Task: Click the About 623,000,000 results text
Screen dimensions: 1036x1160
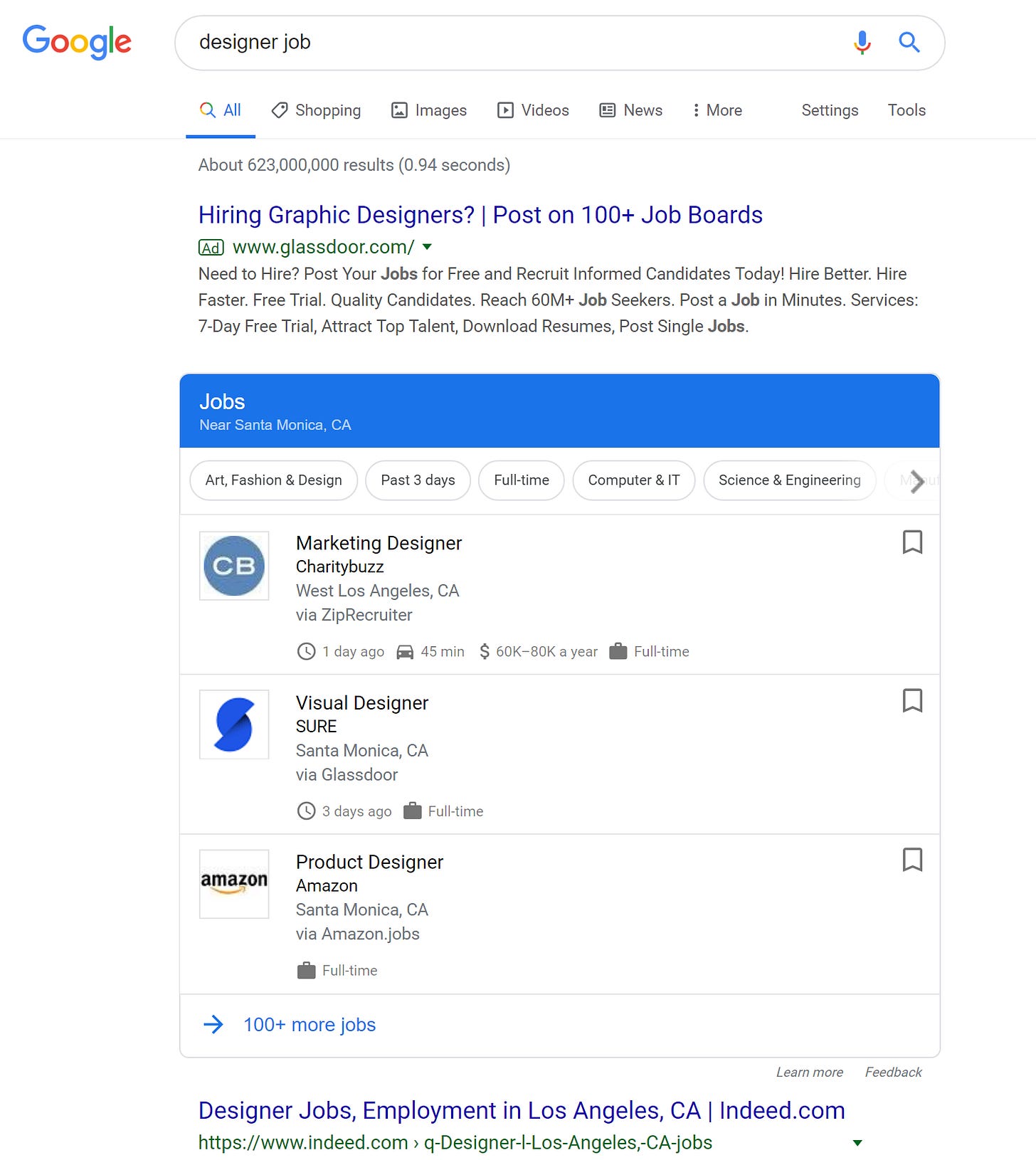Action: 354,165
